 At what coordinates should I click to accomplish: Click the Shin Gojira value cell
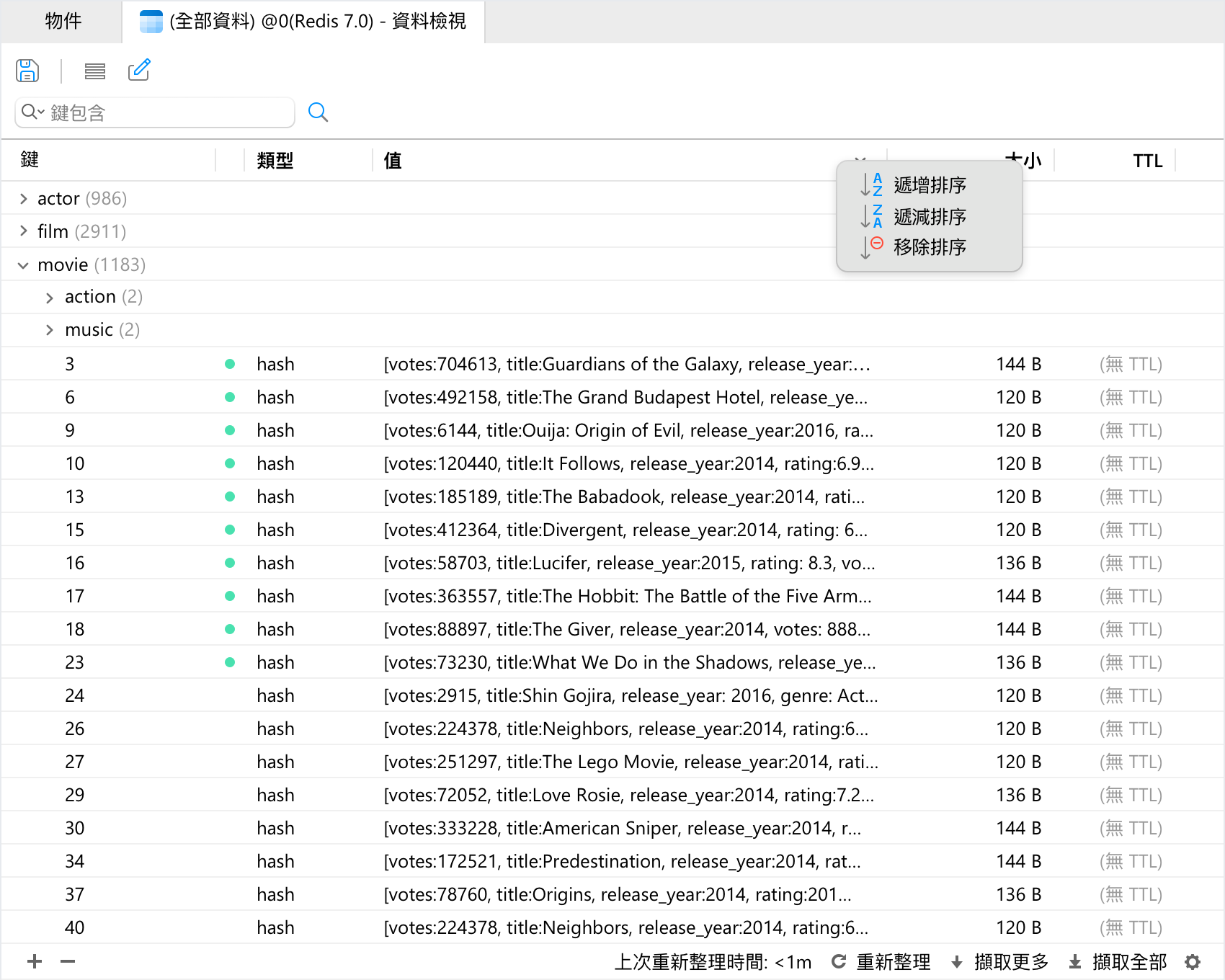(x=631, y=695)
